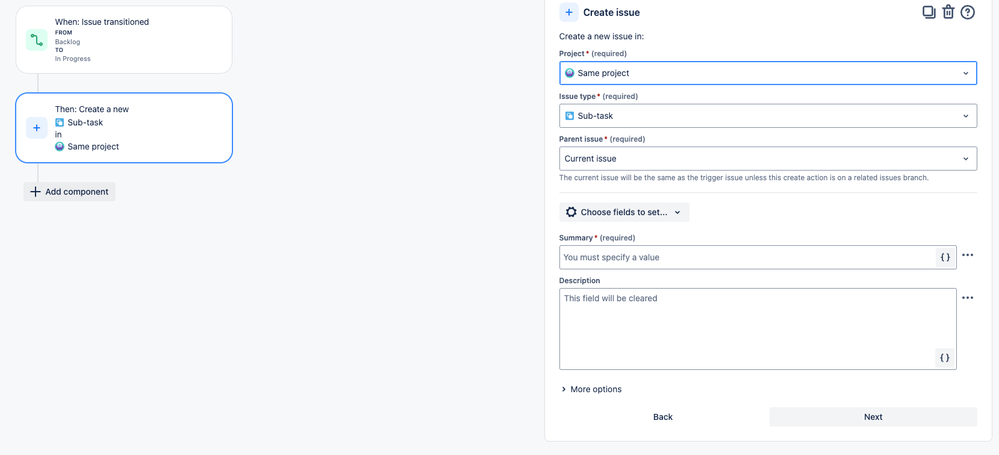Delete the Create issue component via trash icon

(x=948, y=12)
